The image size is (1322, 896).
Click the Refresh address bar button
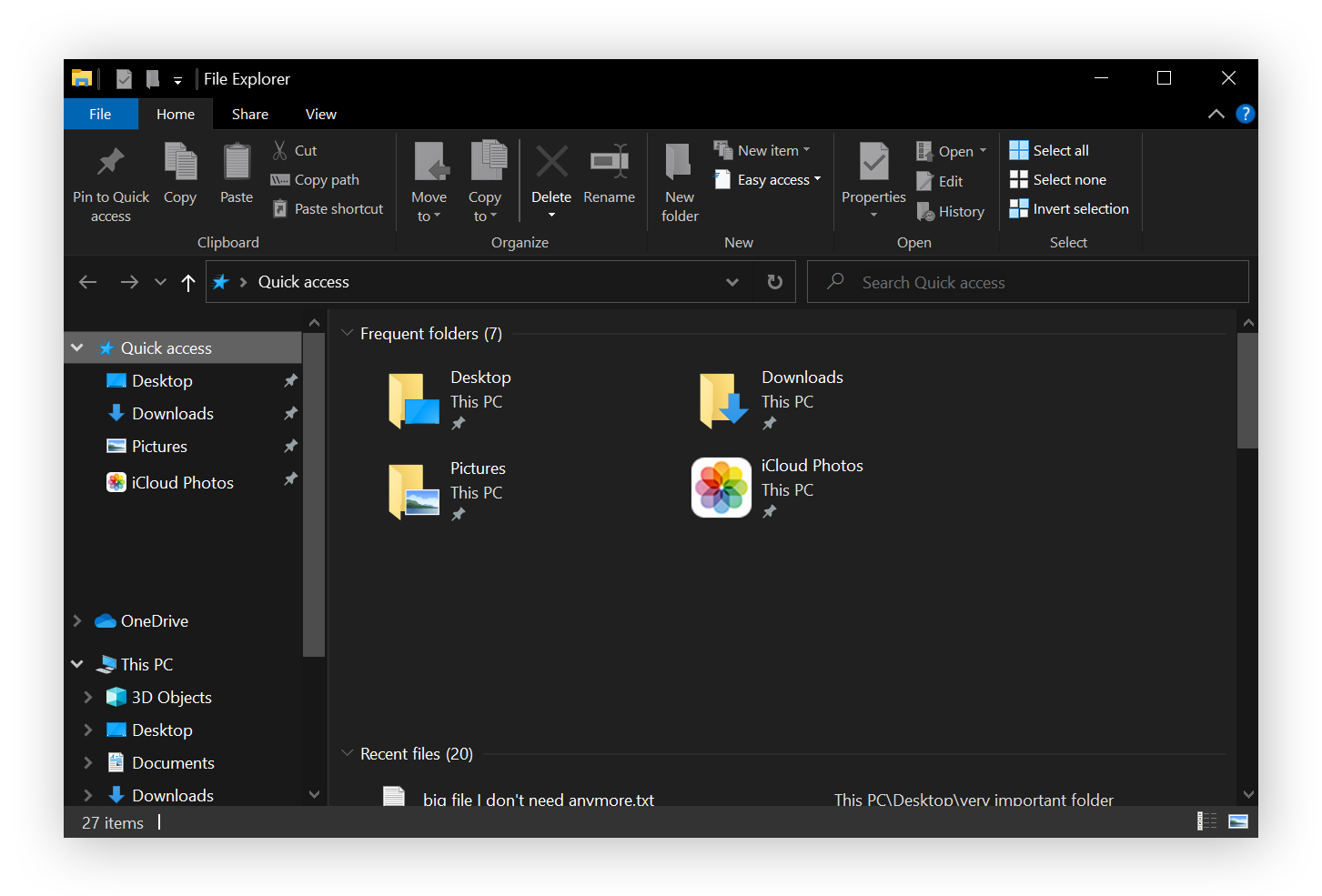(775, 282)
